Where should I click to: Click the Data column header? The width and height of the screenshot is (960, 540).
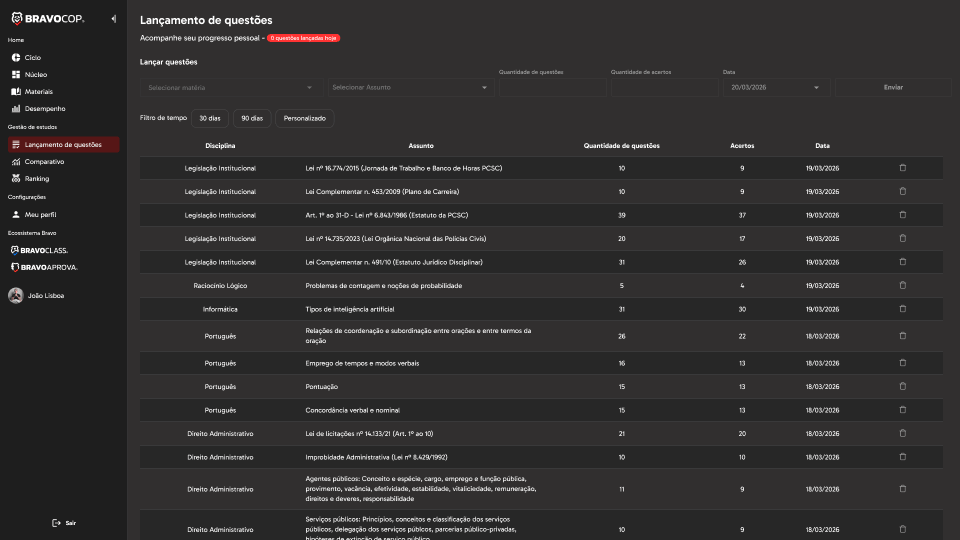click(822, 146)
